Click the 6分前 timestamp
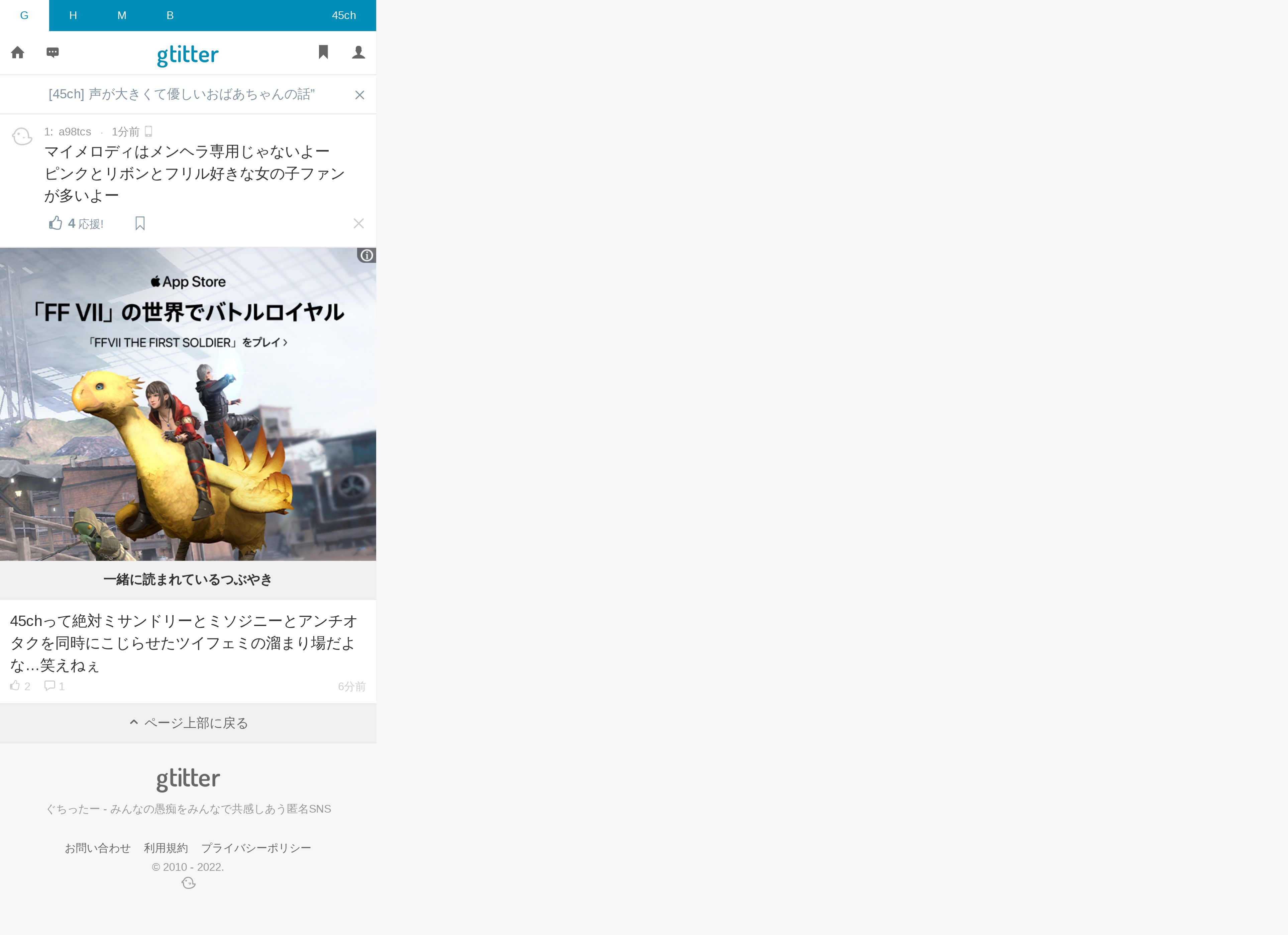 (x=351, y=686)
